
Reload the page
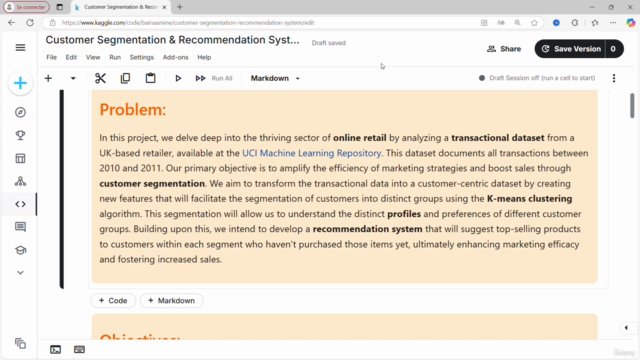pyautogui.click(x=30, y=23)
